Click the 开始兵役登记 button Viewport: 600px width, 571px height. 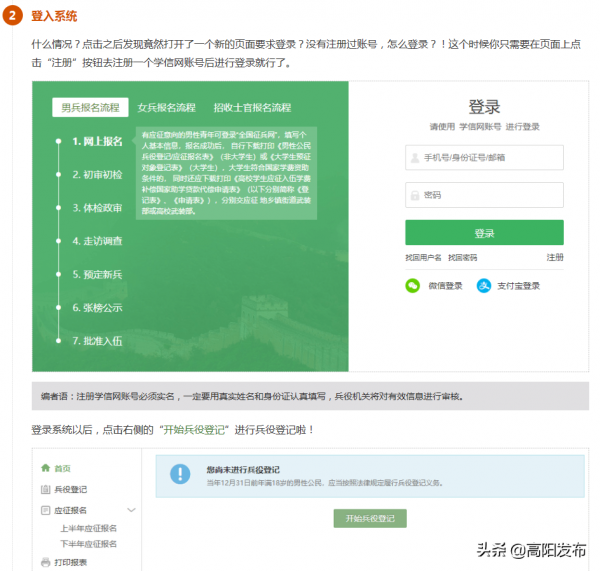(x=370, y=519)
